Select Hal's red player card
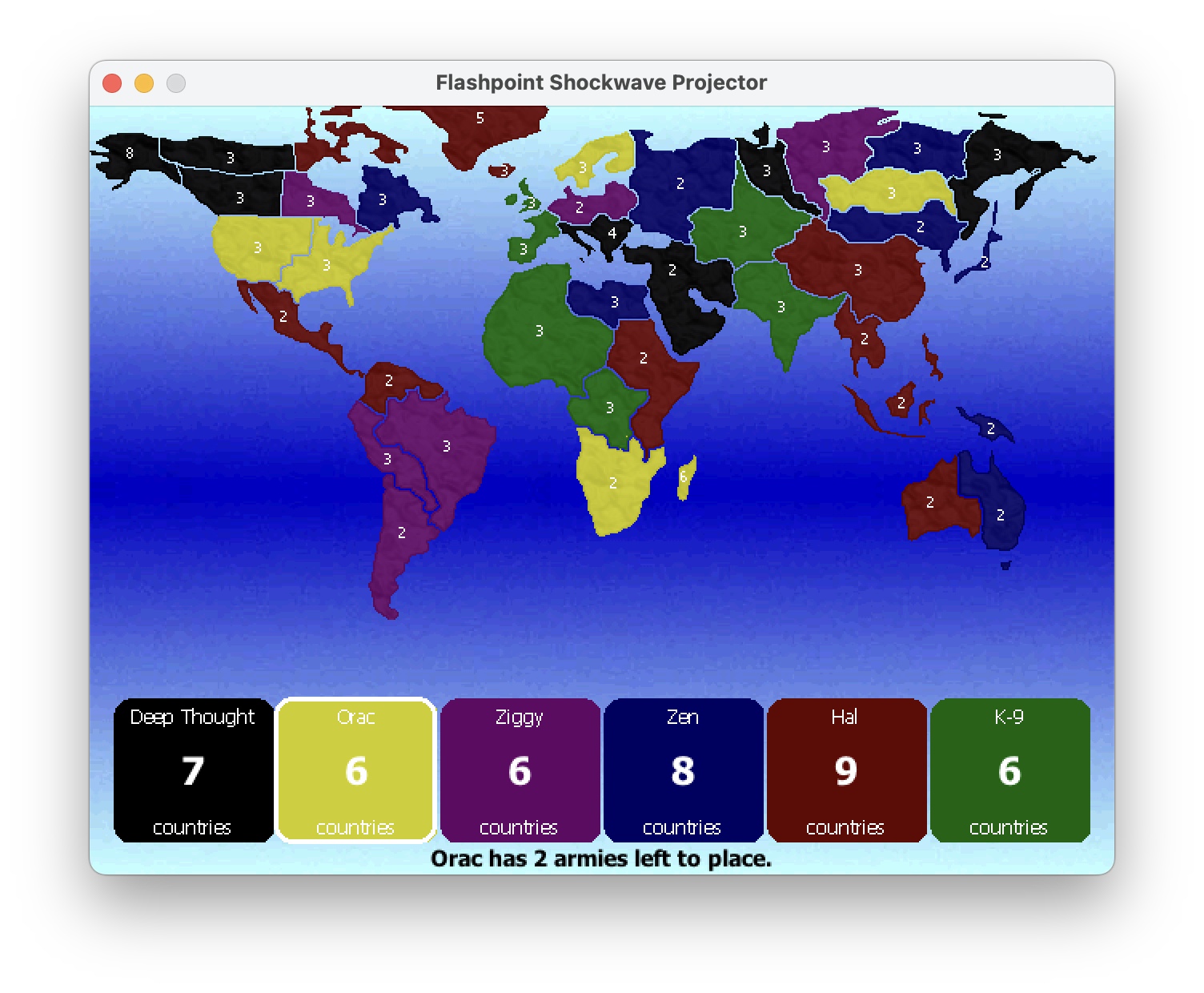This screenshot has width=1204, height=993. click(x=846, y=770)
